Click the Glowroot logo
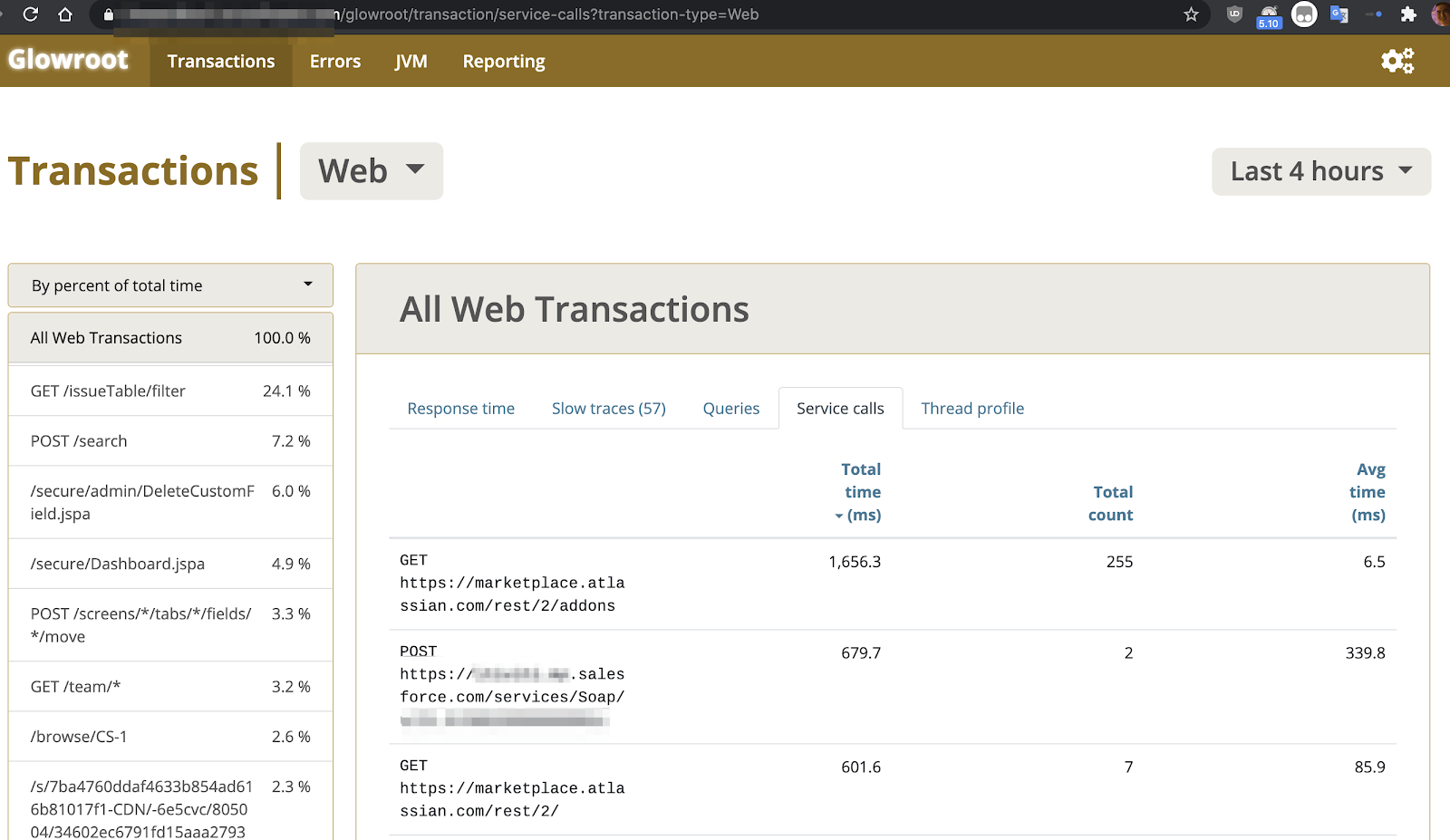The width and height of the screenshot is (1450, 840). click(68, 60)
